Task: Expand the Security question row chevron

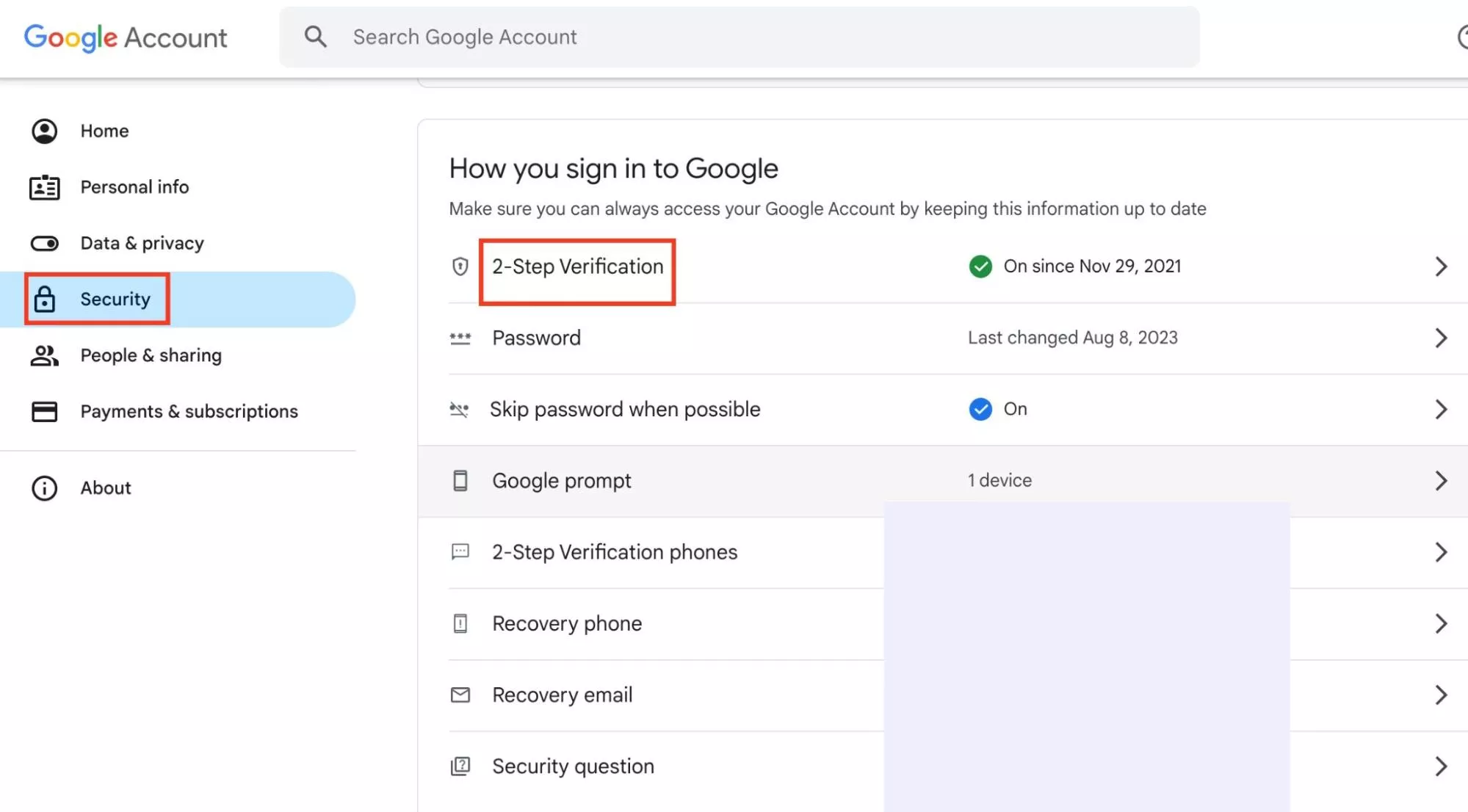Action: coord(1440,766)
